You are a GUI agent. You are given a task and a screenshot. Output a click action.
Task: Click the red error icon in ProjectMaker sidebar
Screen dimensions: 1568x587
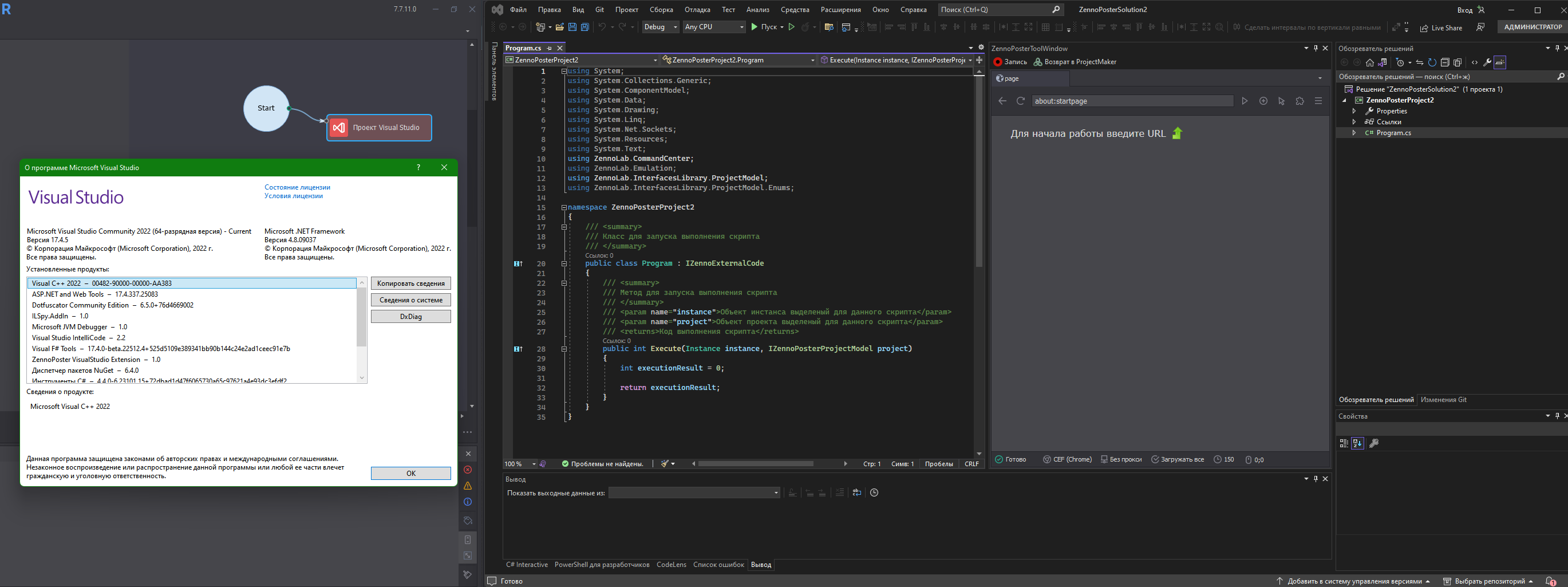click(468, 470)
